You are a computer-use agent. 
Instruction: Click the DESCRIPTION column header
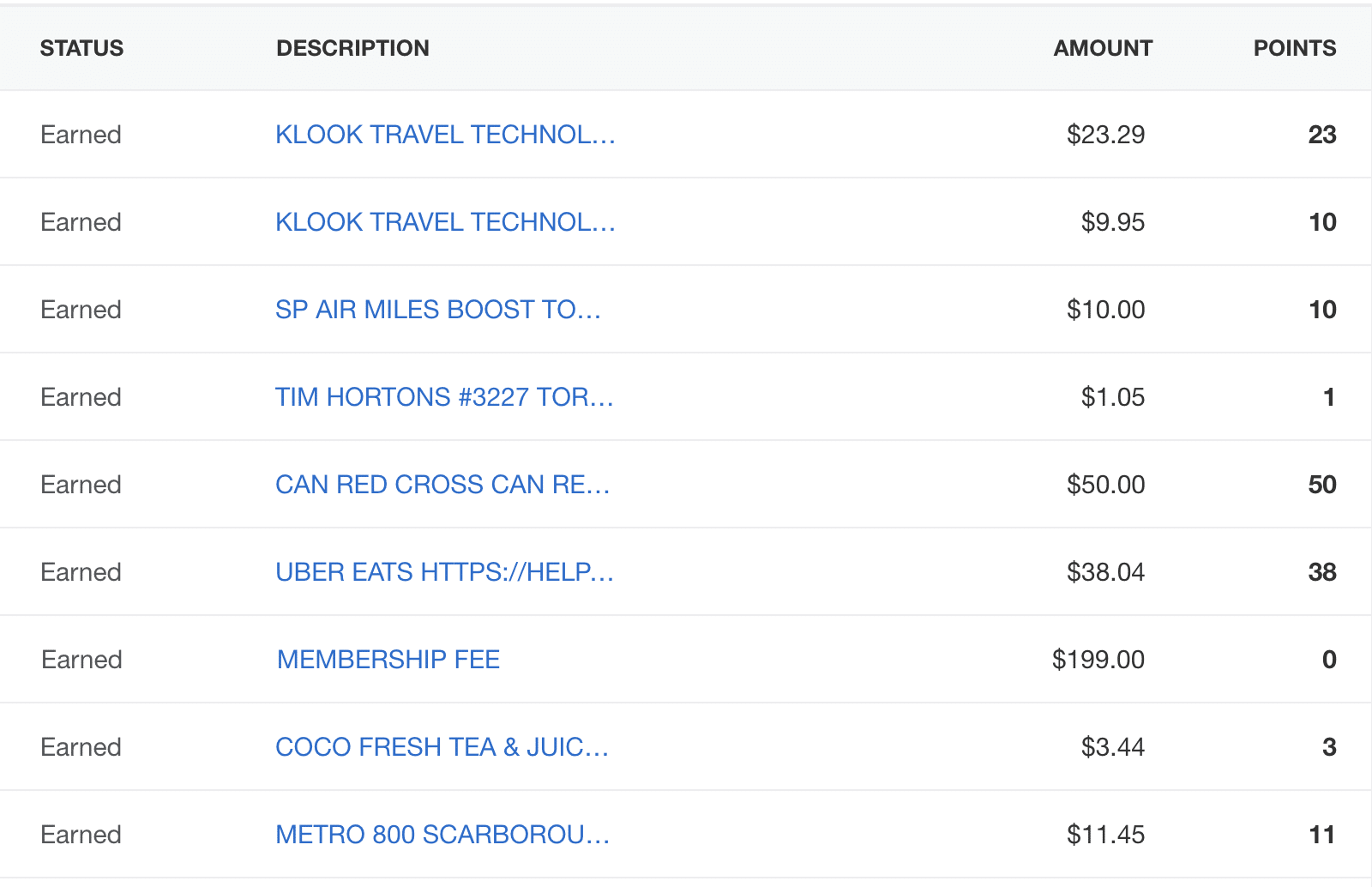click(352, 48)
